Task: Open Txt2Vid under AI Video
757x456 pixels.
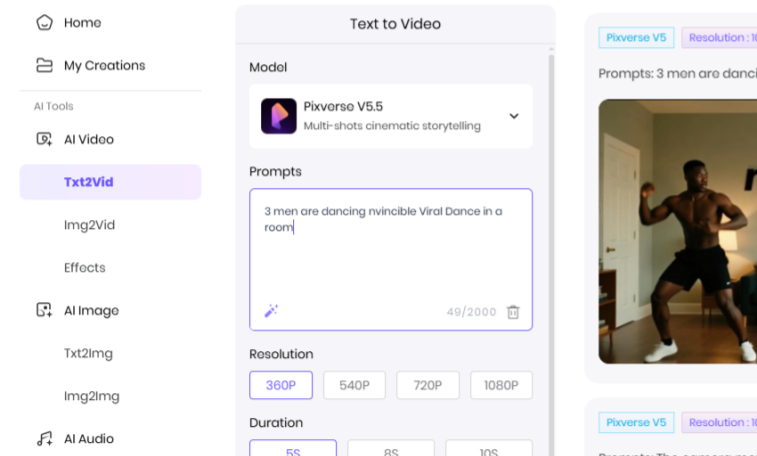Action: coord(89,182)
